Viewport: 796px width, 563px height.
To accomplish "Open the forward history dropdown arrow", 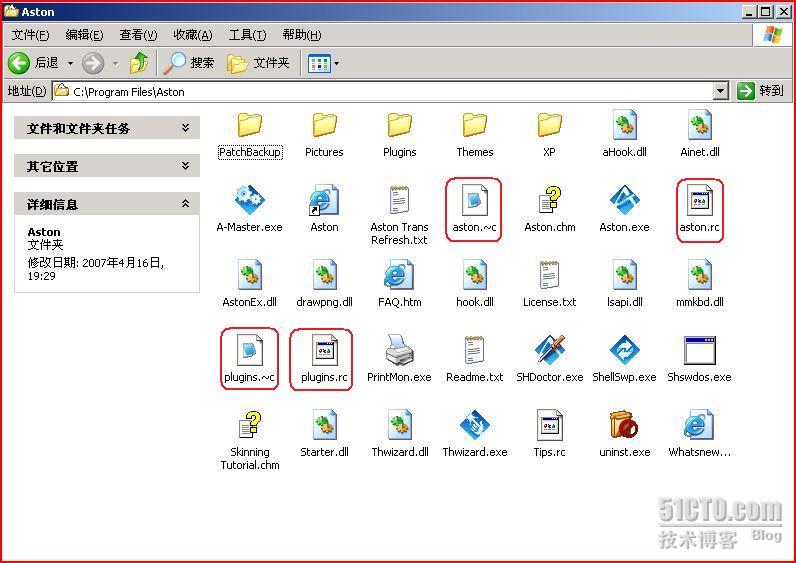I will click(x=115, y=63).
